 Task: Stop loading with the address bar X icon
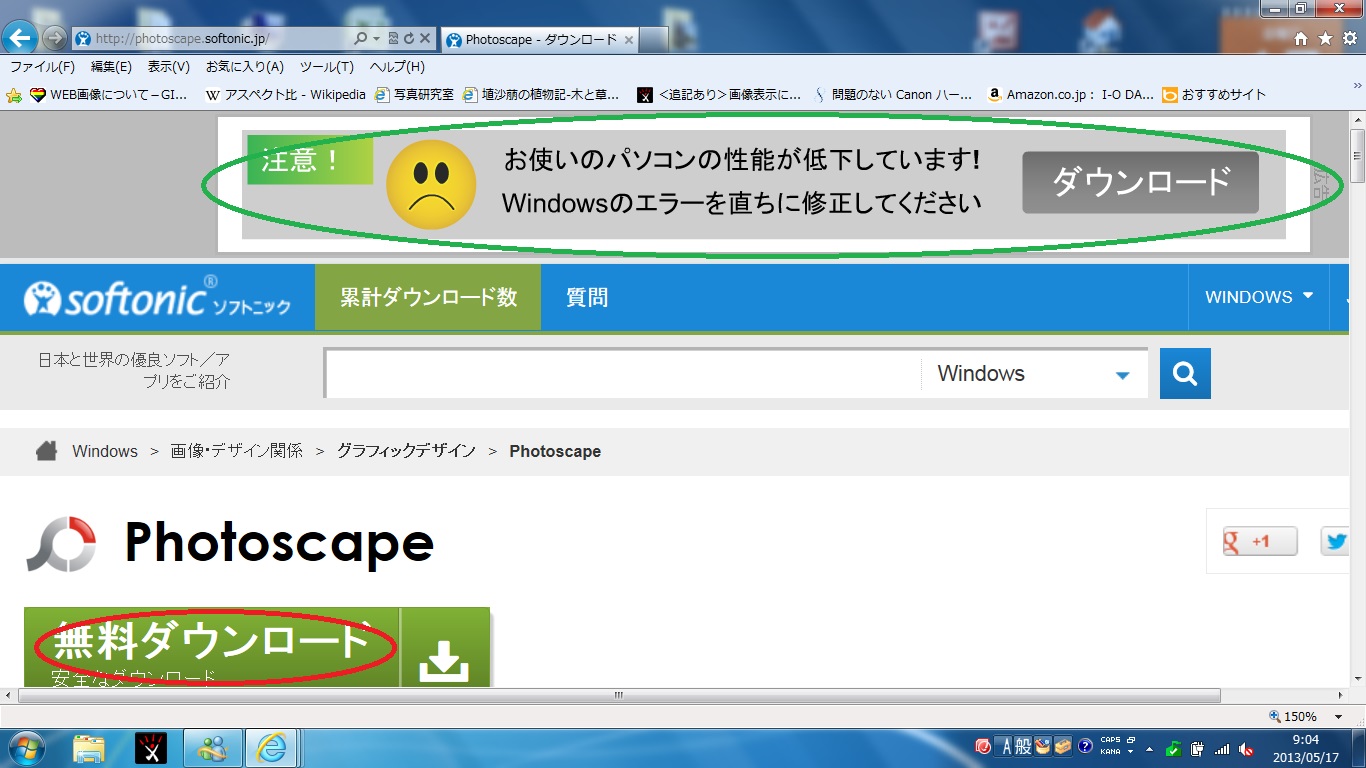click(425, 39)
